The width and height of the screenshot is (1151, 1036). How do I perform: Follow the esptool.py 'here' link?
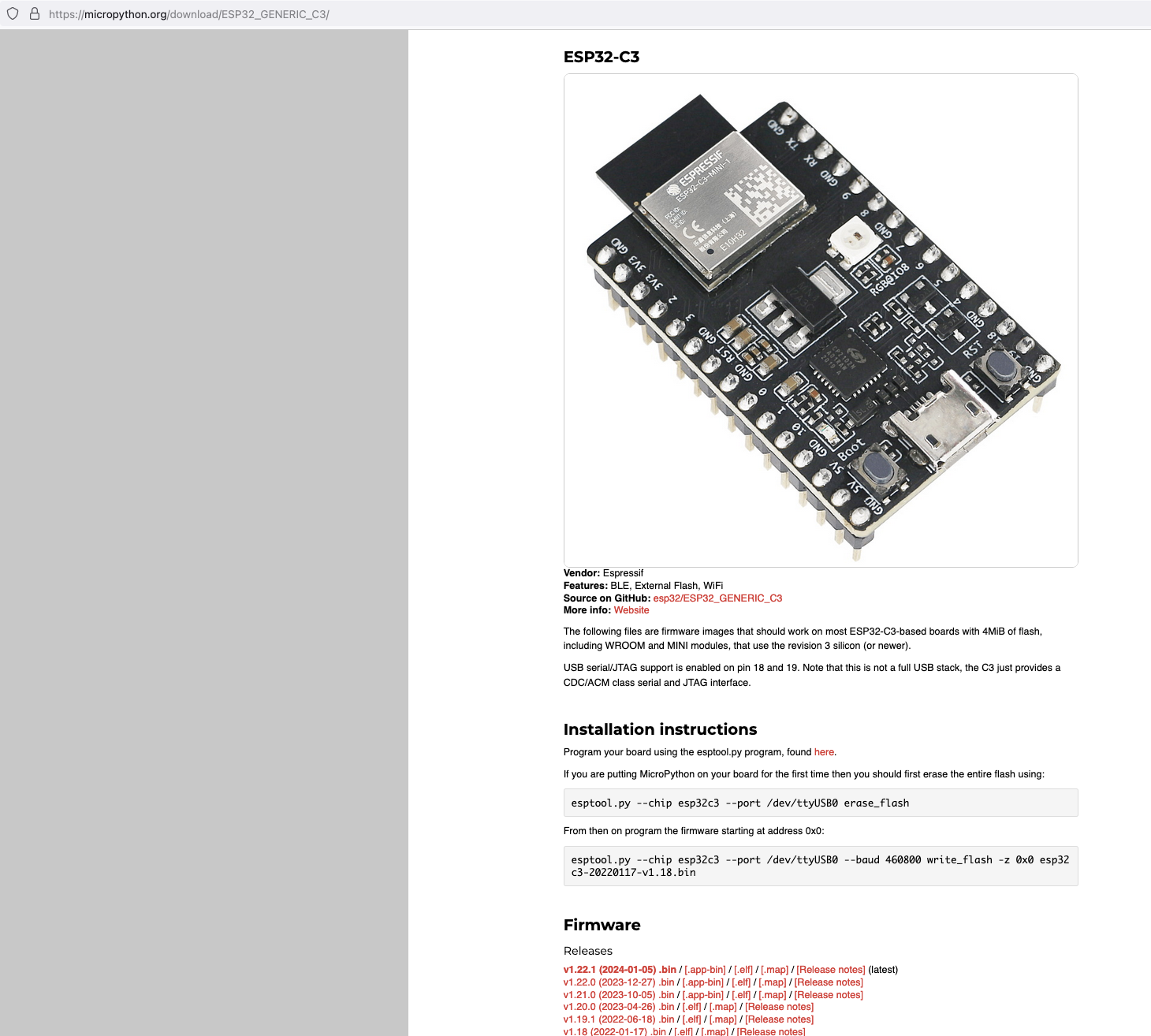point(824,752)
